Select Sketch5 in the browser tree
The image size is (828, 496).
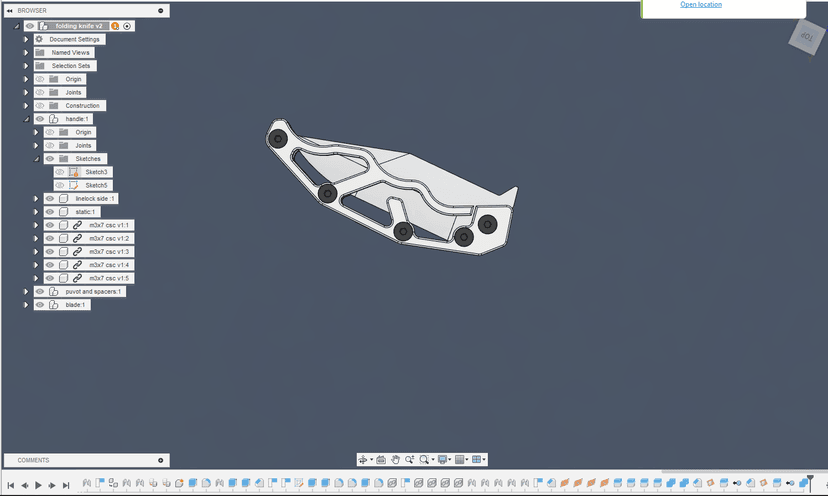[x=96, y=185]
